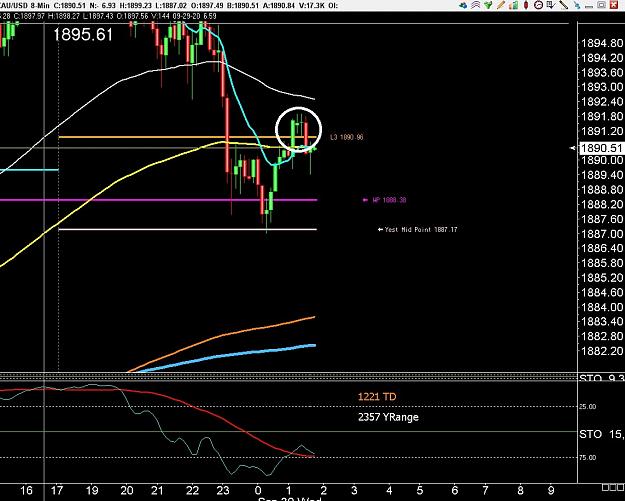
Task: Click hour 5 on the time axis
Action: (420, 490)
